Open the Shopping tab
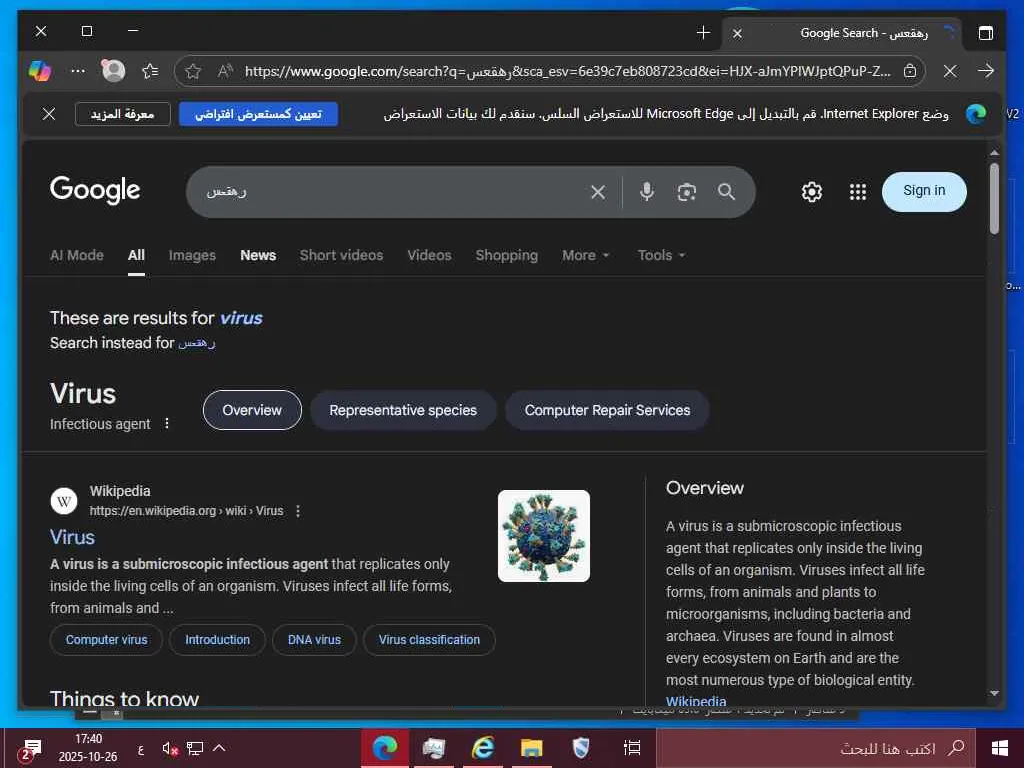The width and height of the screenshot is (1024, 768). (507, 255)
